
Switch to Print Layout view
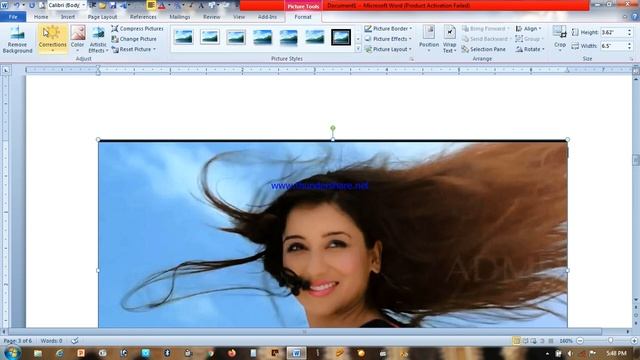click(x=516, y=340)
